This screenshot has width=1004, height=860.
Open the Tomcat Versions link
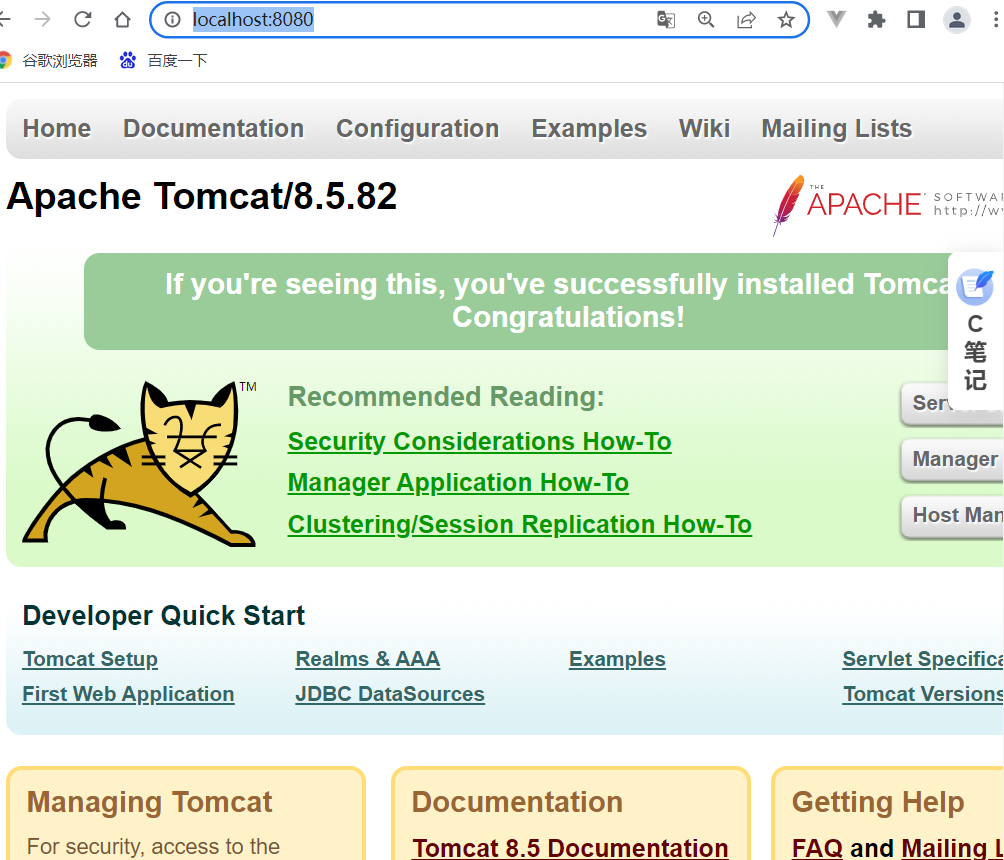tap(923, 694)
